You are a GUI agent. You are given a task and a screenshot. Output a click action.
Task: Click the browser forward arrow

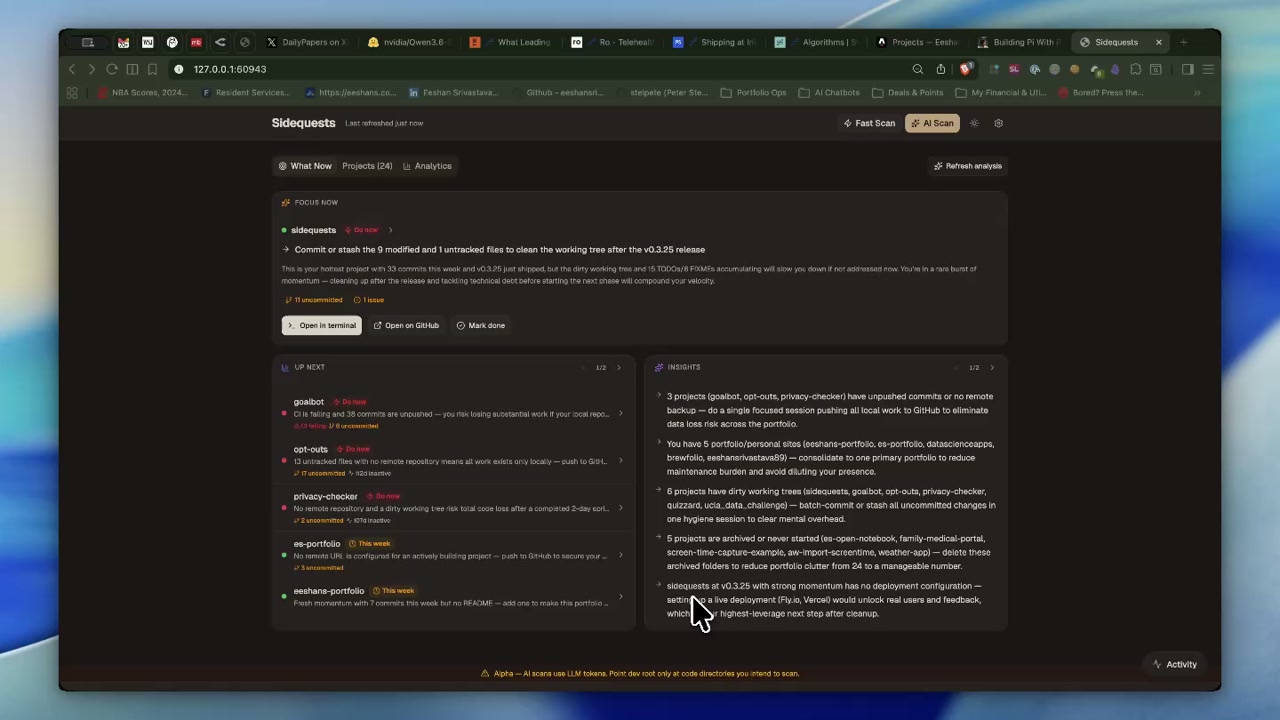click(x=91, y=69)
